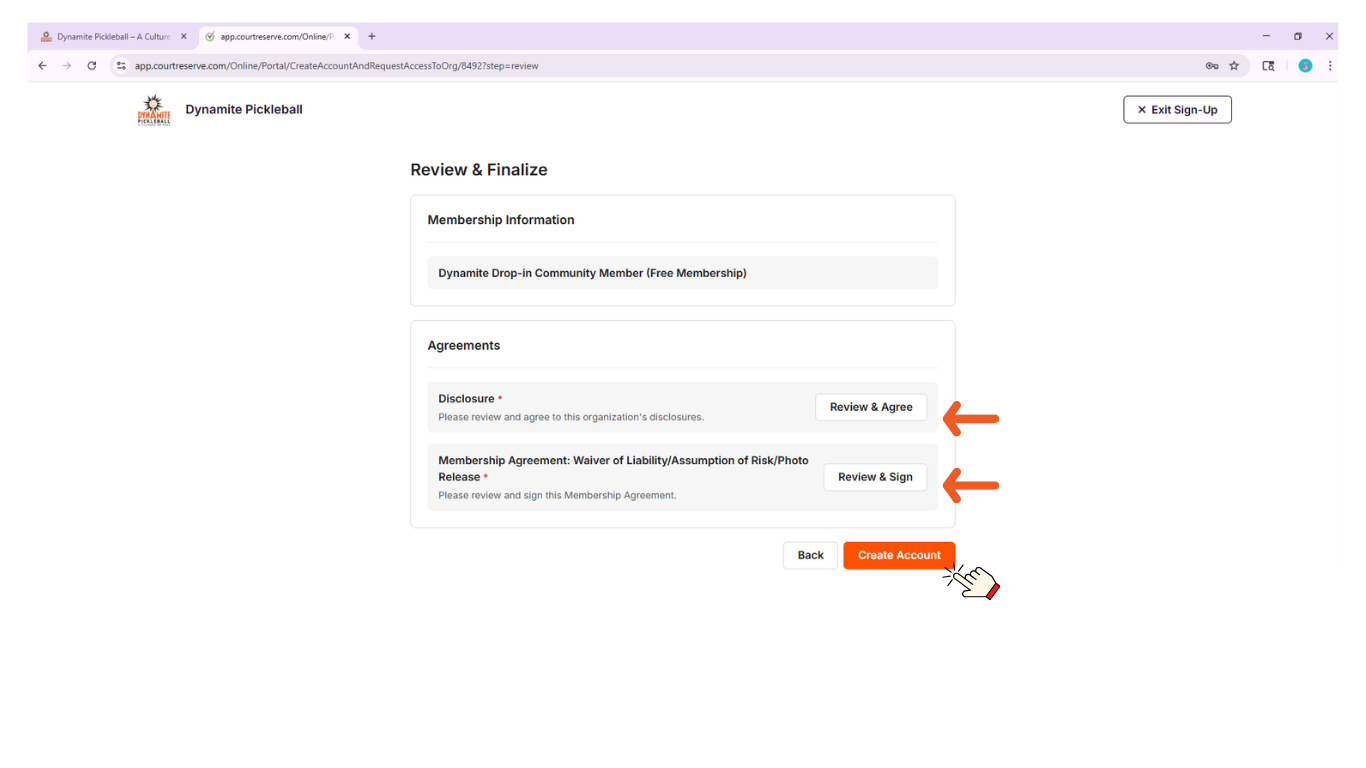Click the tab search icon beside the profile avatar
The image size is (1366, 768).
click(x=1268, y=66)
